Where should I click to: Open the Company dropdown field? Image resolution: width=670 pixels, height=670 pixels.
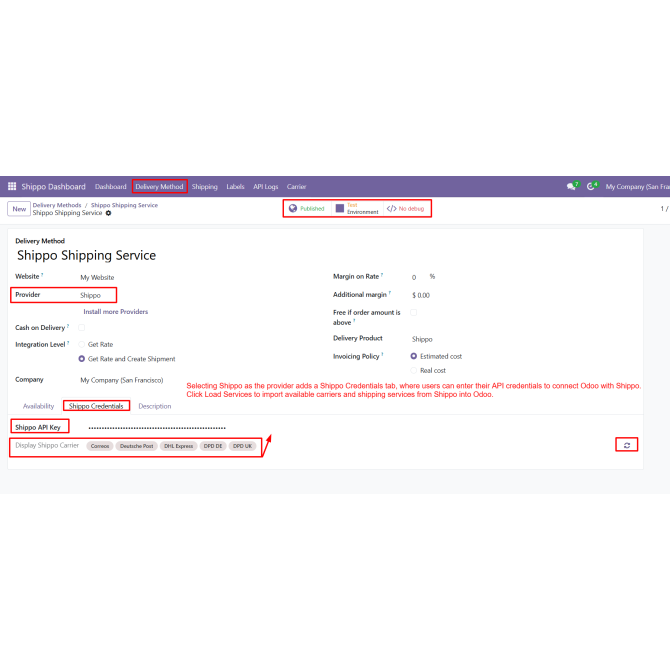(121, 380)
